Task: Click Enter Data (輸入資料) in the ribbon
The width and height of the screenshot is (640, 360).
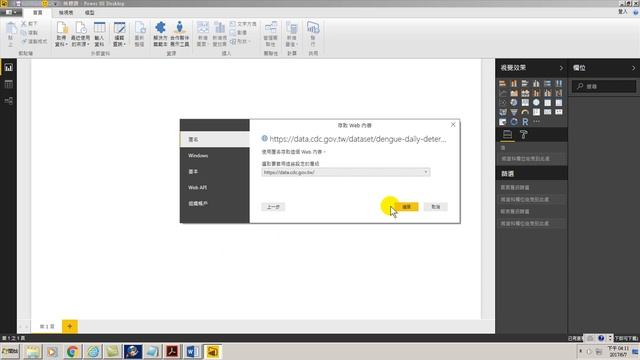Action: [x=99, y=34]
